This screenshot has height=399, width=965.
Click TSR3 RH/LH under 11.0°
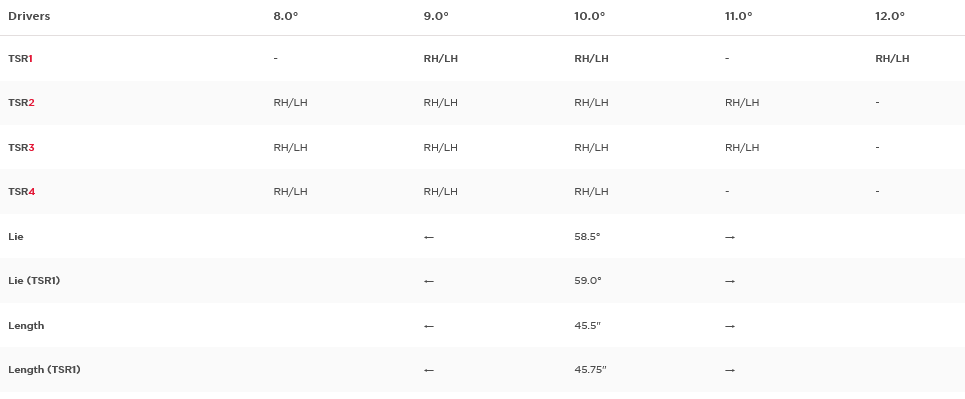[742, 148]
